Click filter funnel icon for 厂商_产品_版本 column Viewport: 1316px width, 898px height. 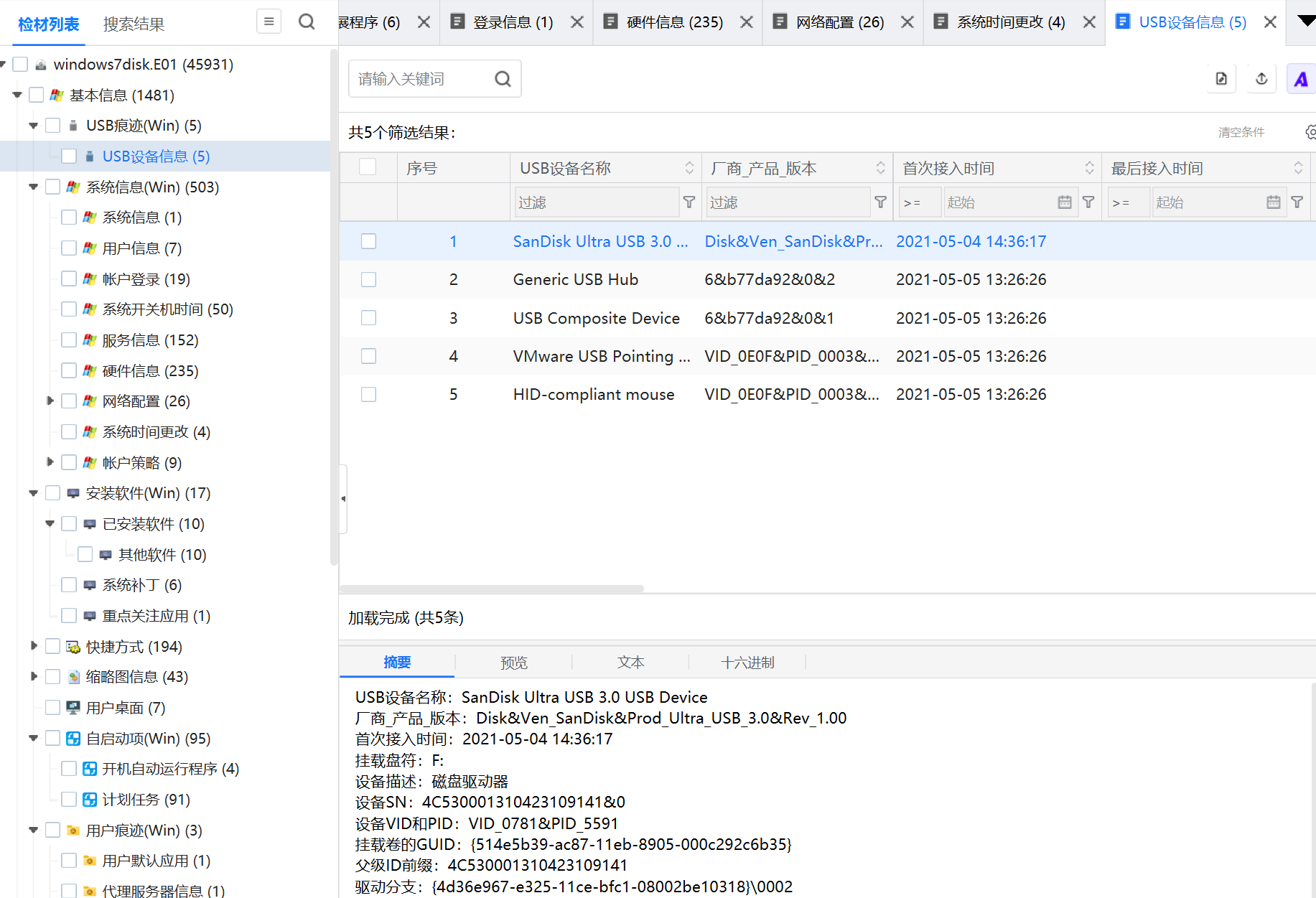[x=881, y=202]
